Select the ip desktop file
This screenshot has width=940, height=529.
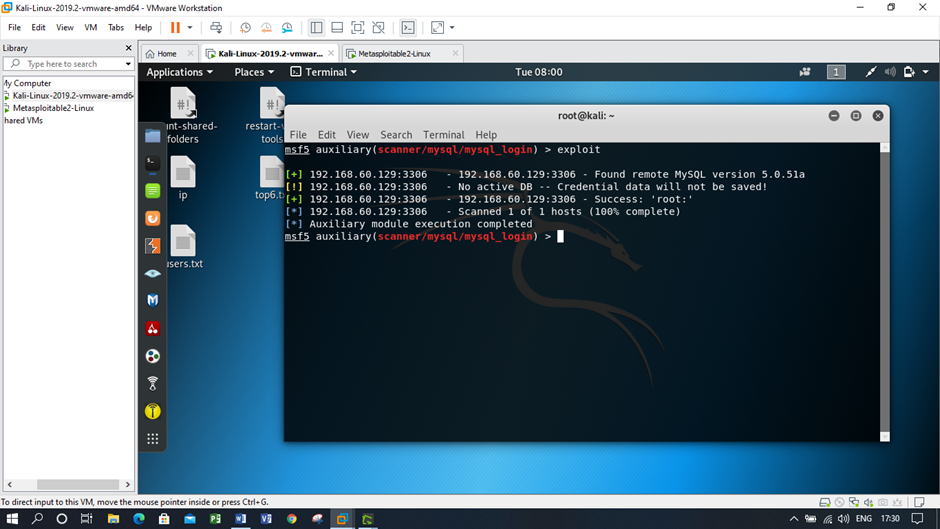coord(183,179)
